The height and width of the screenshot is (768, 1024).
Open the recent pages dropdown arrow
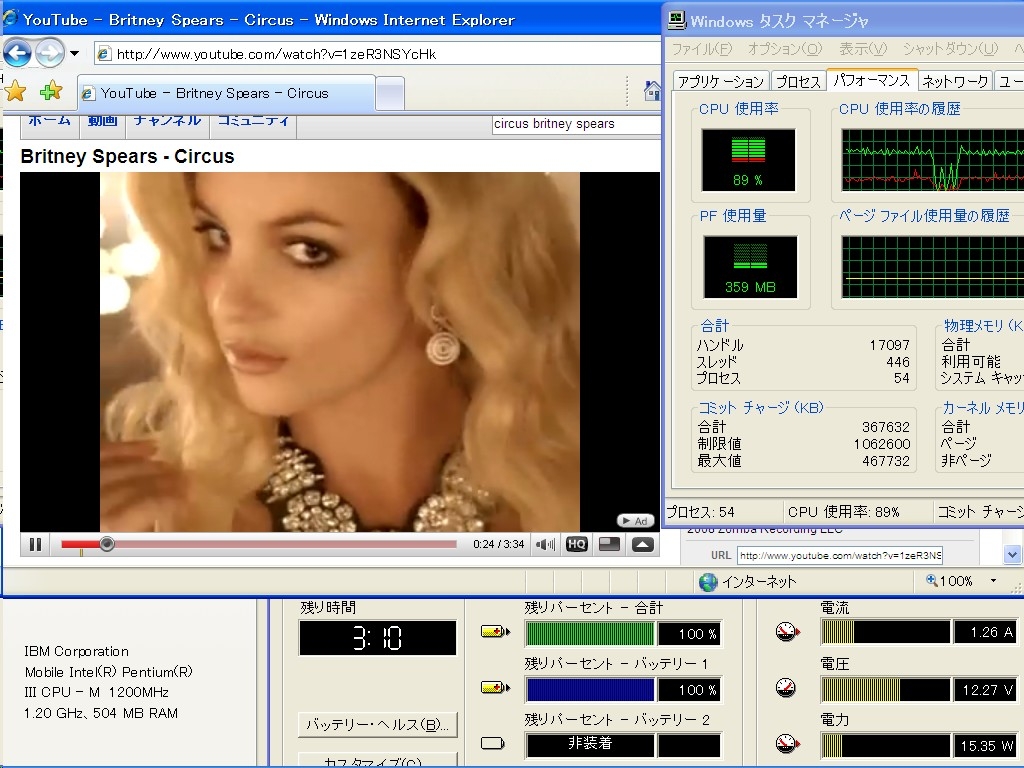click(x=74, y=53)
